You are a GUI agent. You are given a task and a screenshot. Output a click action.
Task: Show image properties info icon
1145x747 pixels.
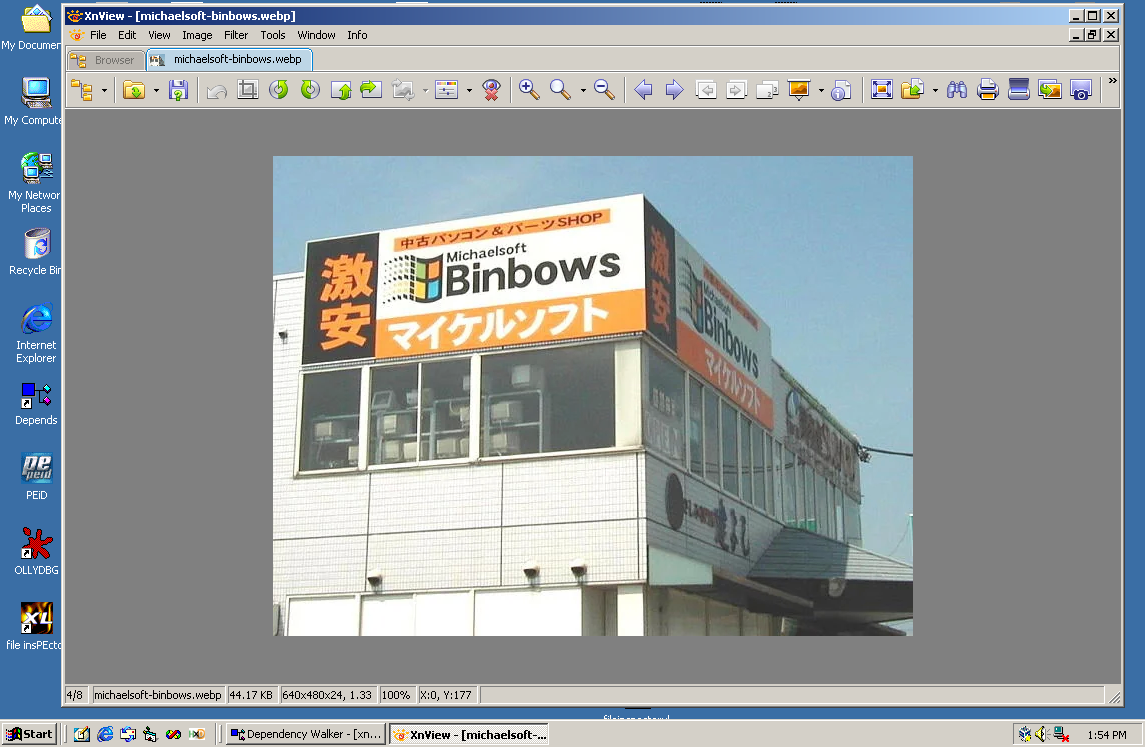[841, 90]
